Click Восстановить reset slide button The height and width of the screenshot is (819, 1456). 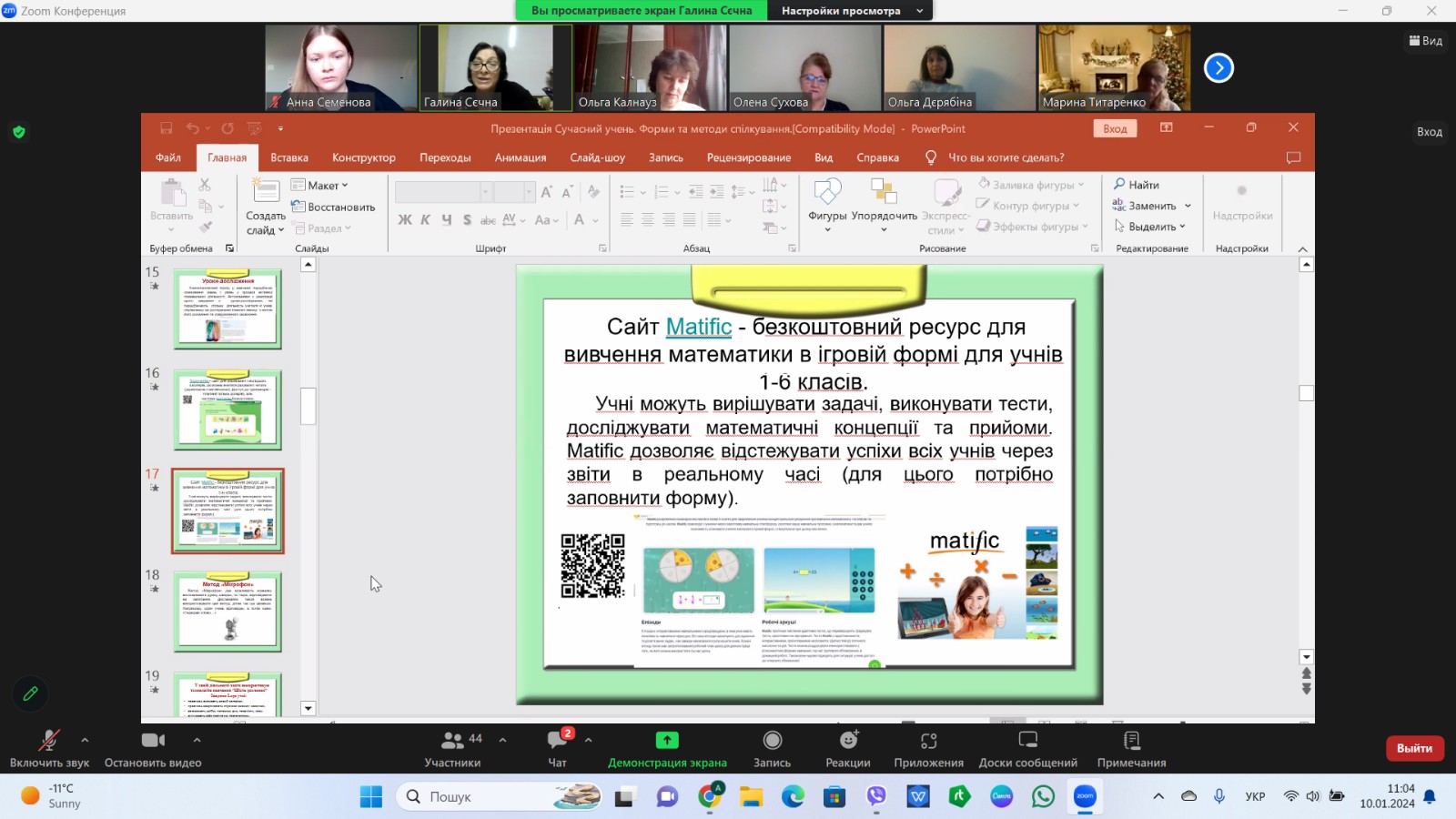click(x=333, y=207)
